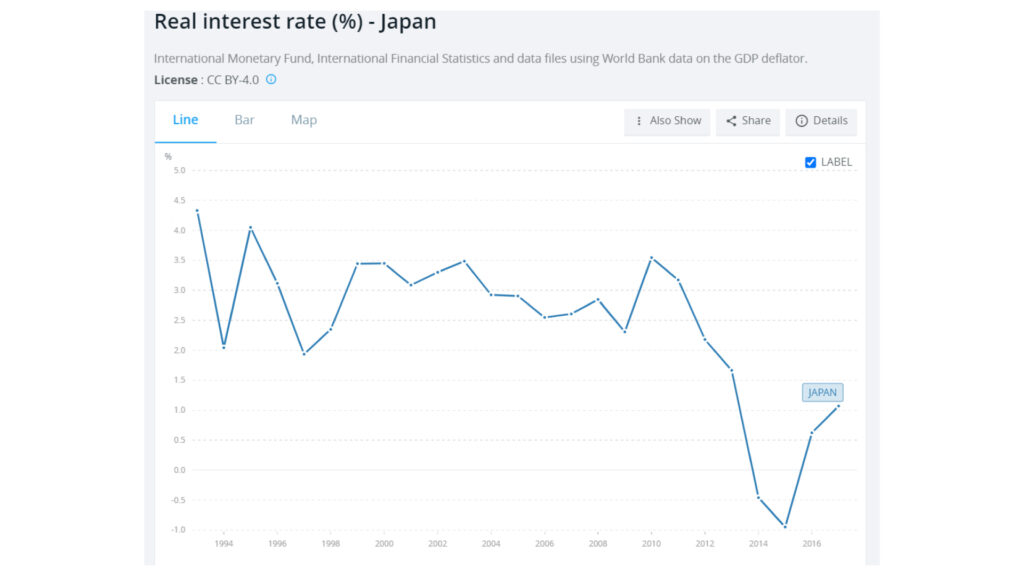Click the Share button
This screenshot has width=1024, height=576.
(748, 121)
